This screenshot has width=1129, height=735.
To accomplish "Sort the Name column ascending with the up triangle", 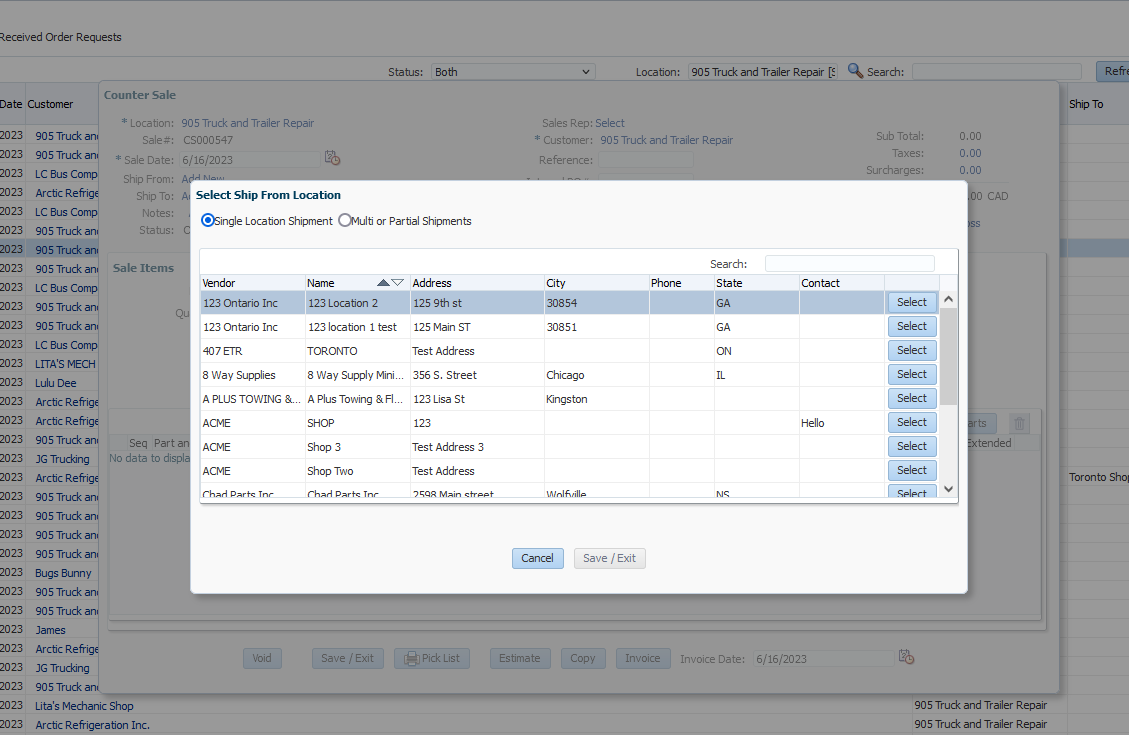I will click(x=383, y=283).
